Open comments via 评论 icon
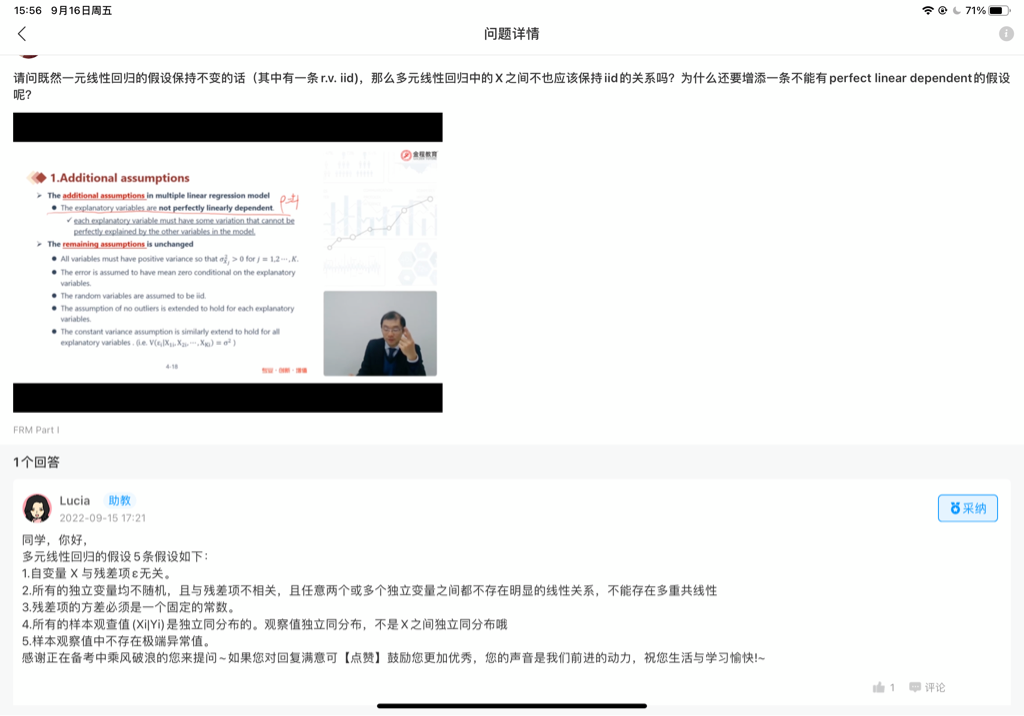This screenshot has width=1024, height=716. click(927, 687)
